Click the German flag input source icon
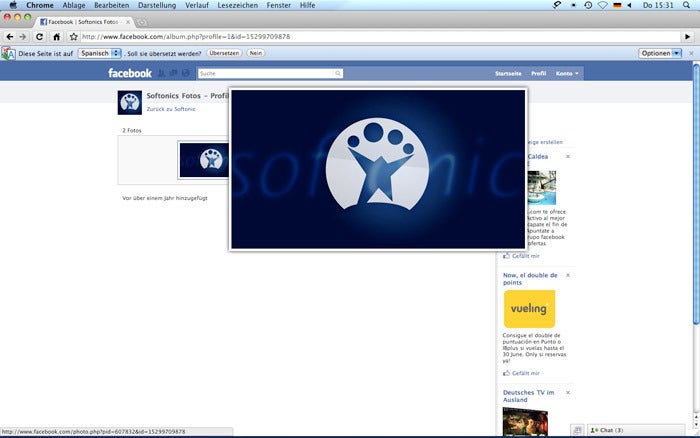 617,5
